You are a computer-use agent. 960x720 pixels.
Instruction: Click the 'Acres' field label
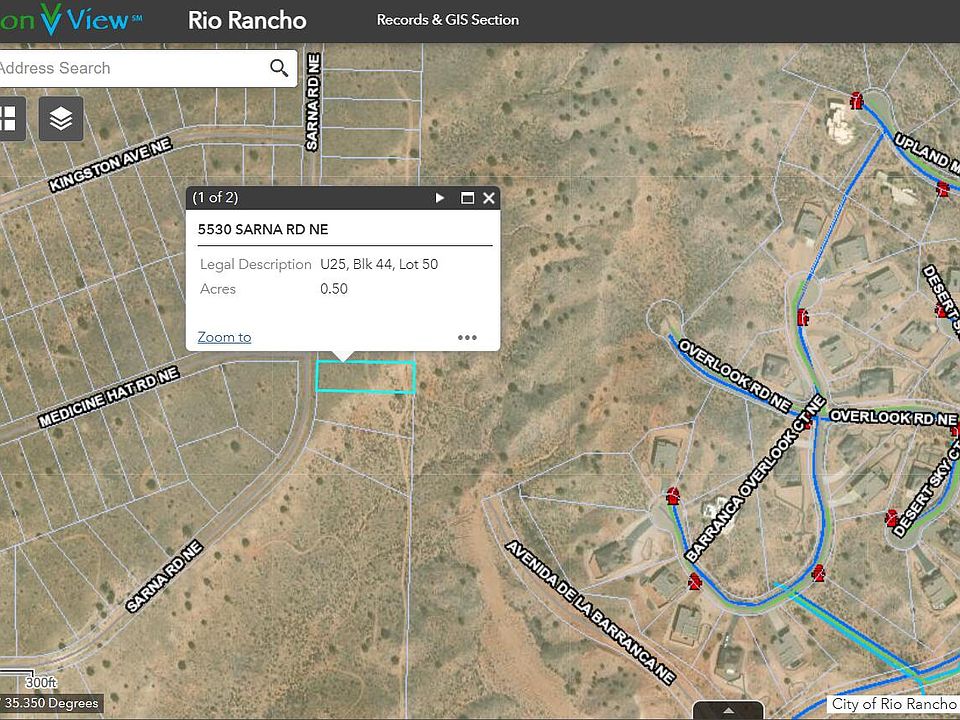tap(218, 289)
